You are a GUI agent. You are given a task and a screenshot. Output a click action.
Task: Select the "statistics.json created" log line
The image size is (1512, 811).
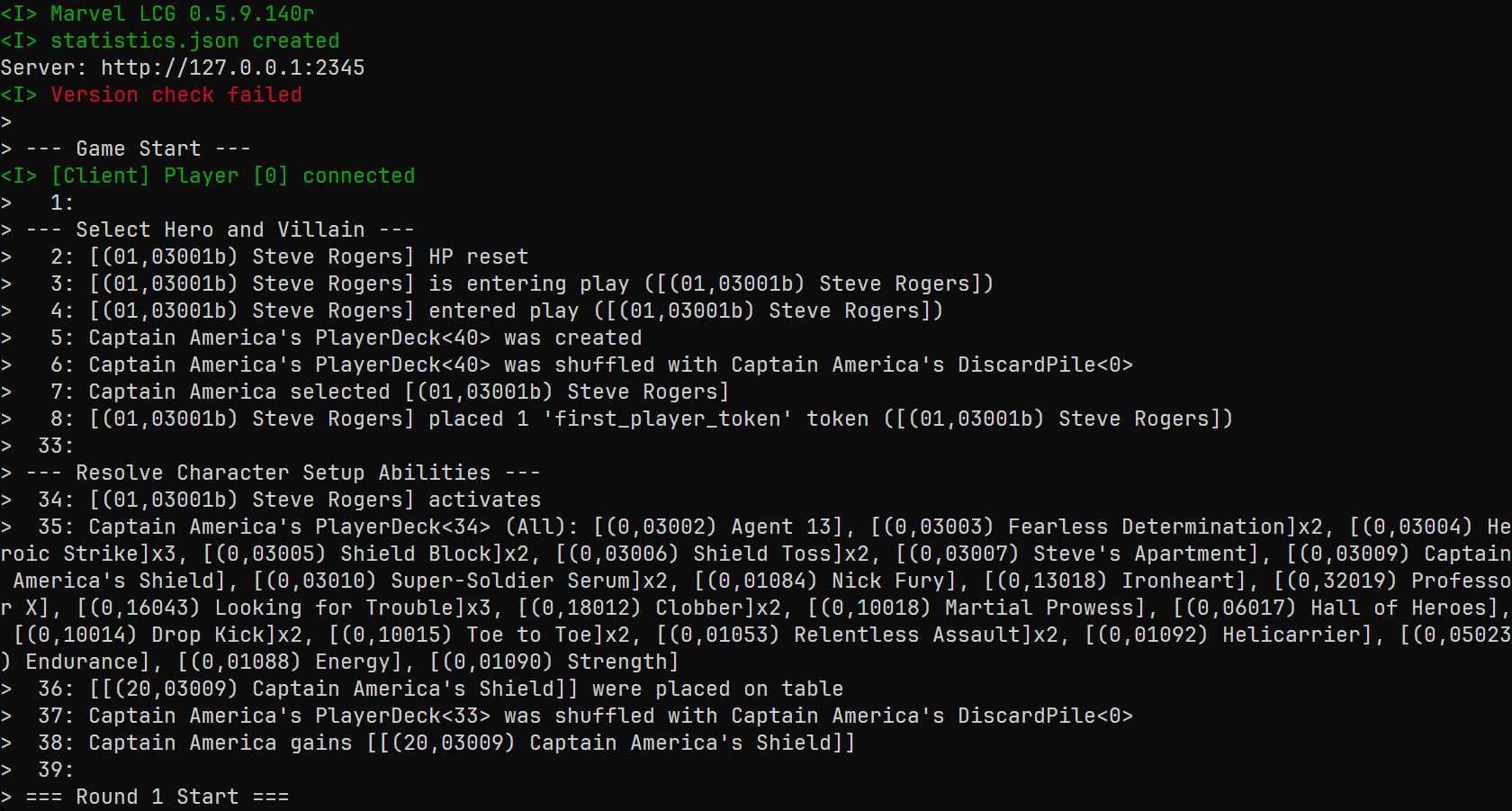(194, 41)
